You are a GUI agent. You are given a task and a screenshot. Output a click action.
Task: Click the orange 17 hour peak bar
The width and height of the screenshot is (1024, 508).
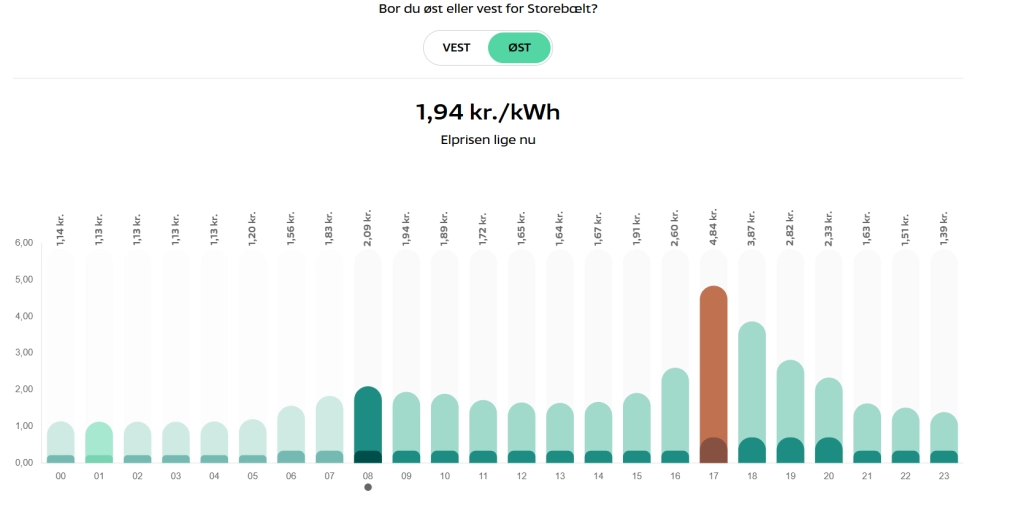[x=713, y=375]
